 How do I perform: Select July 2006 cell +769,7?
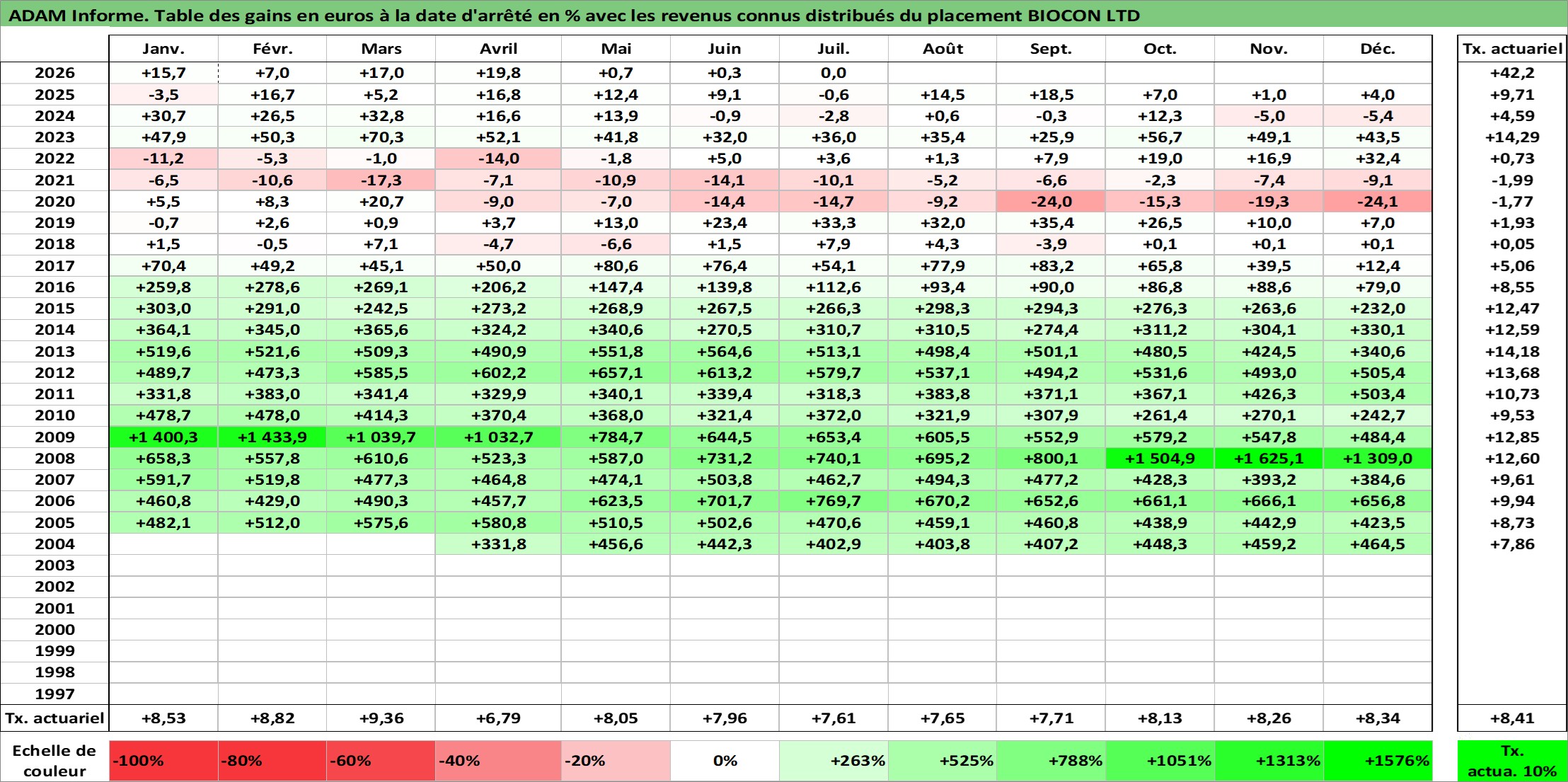834,501
